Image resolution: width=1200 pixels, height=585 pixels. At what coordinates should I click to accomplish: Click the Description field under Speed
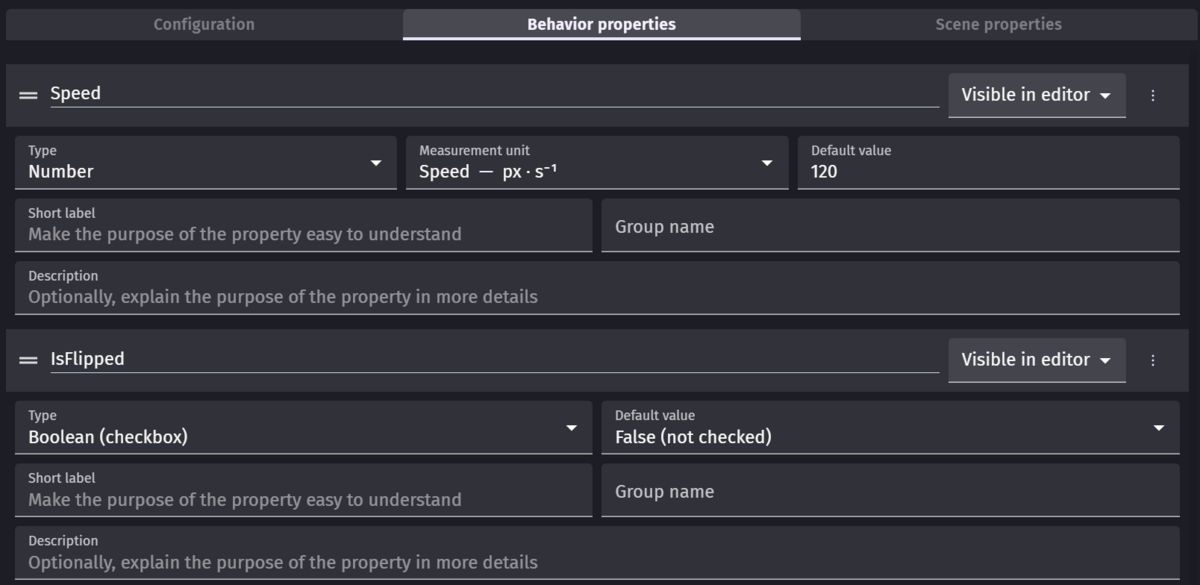click(x=598, y=288)
